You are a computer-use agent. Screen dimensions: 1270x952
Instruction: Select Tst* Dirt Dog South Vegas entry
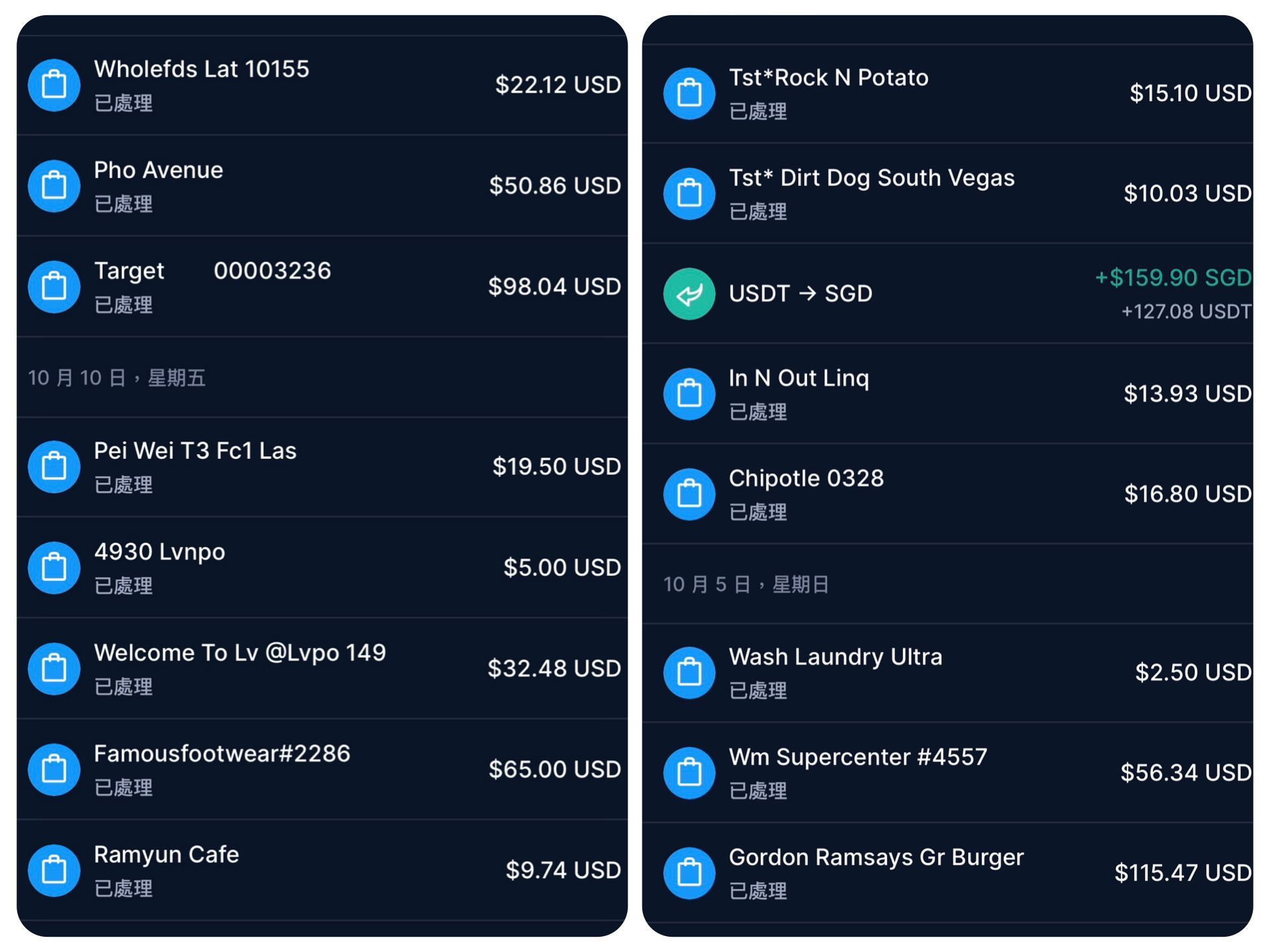point(871,178)
